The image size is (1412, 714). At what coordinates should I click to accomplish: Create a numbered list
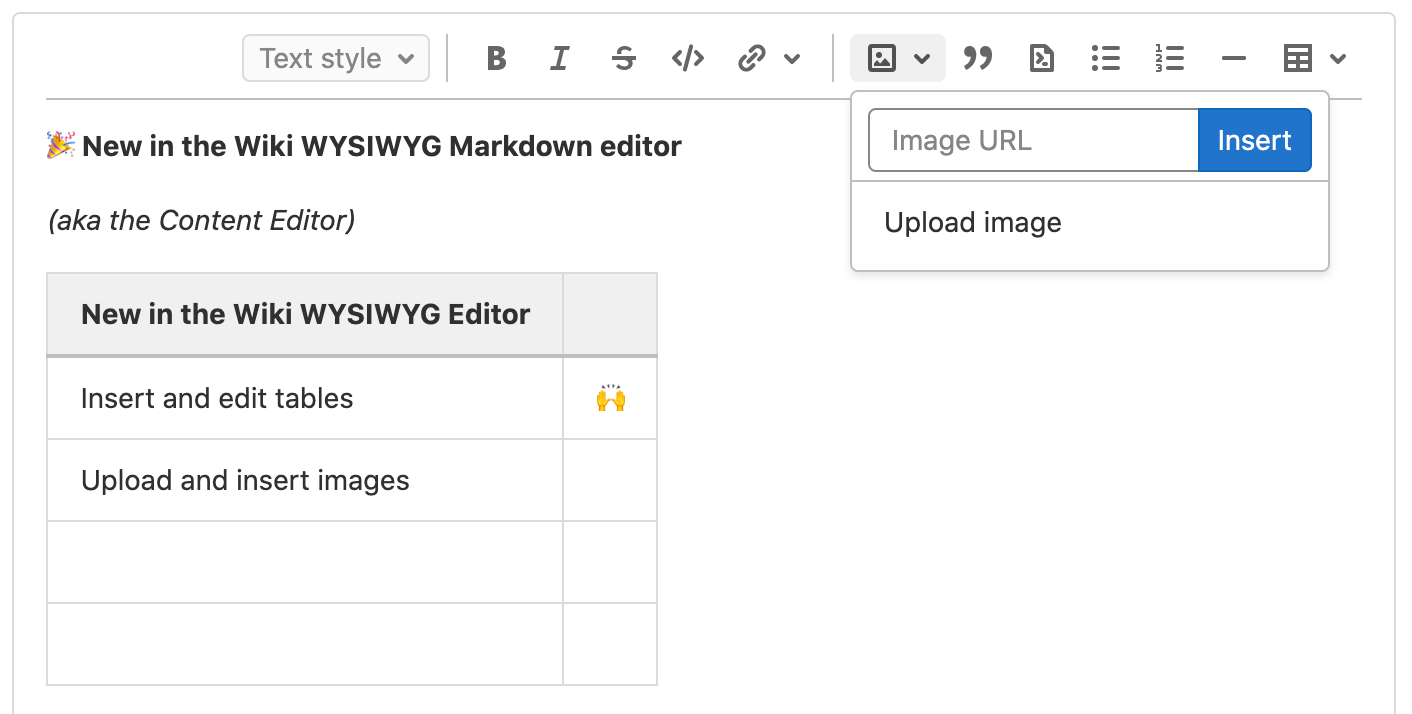pos(1169,58)
